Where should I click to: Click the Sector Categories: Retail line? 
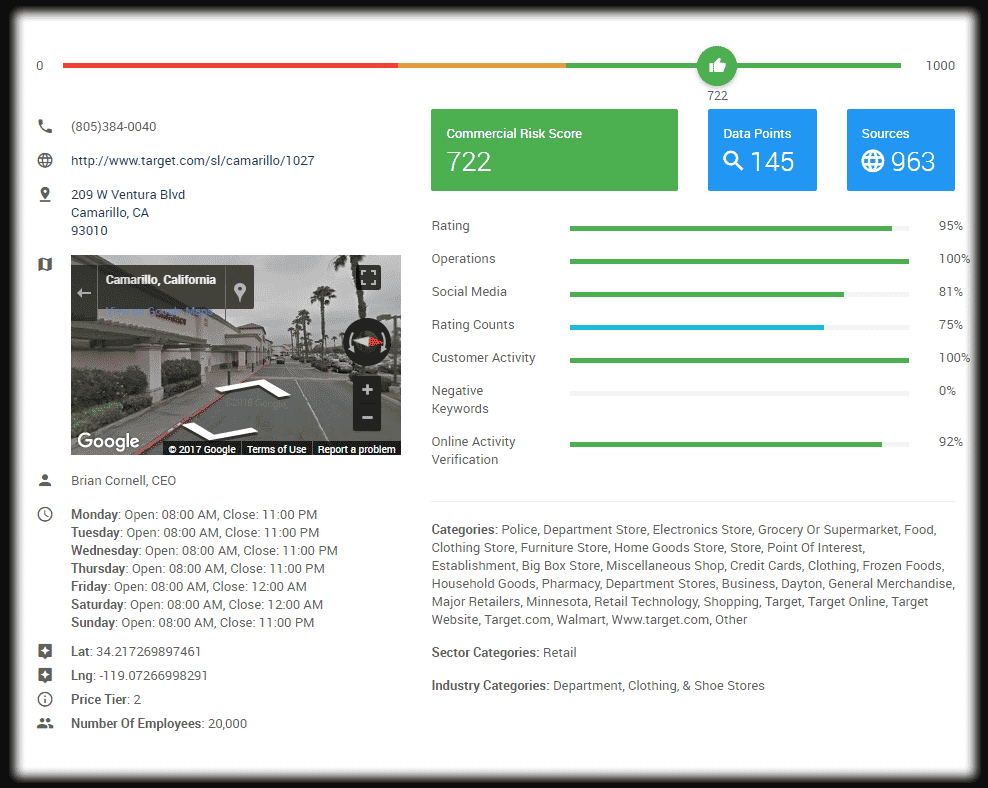point(503,653)
